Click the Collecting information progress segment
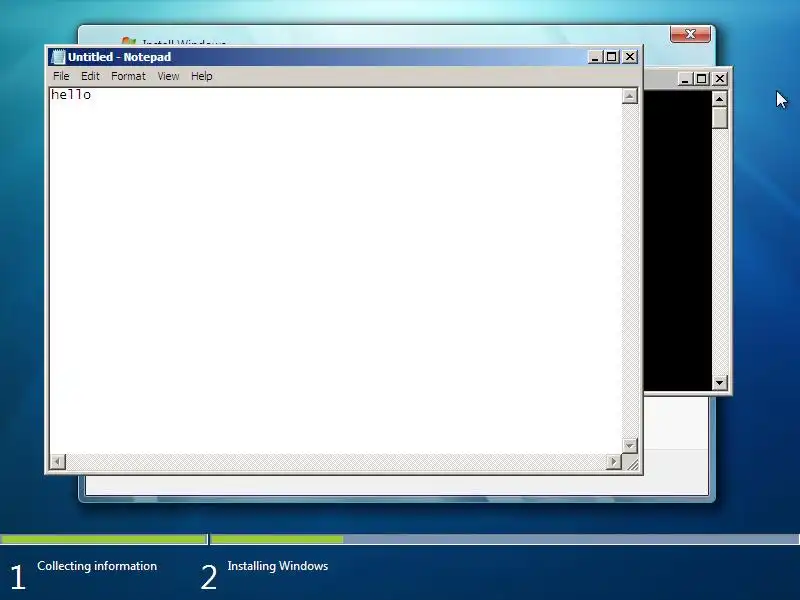This screenshot has width=800, height=600. (104, 539)
